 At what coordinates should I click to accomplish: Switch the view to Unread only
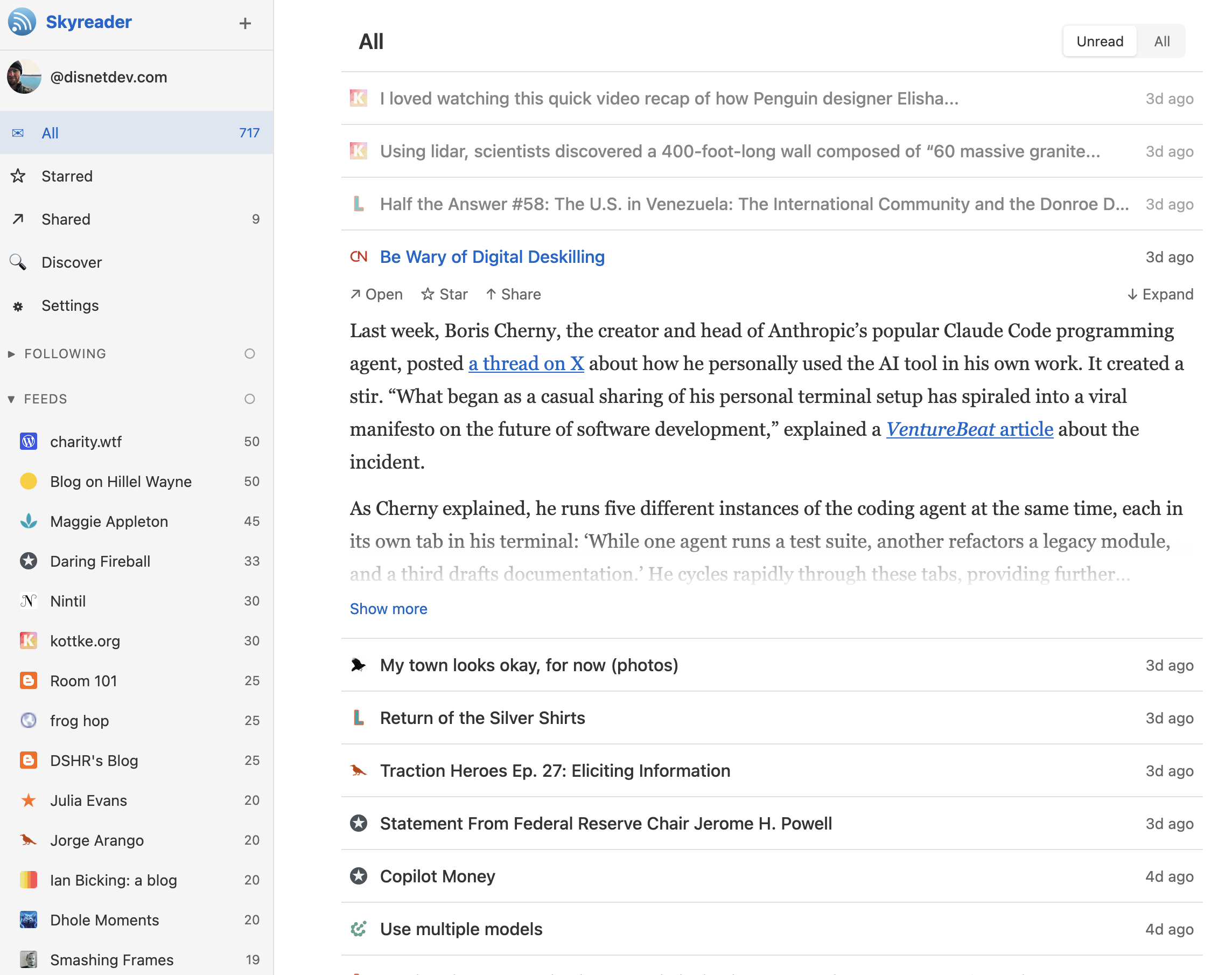pyautogui.click(x=1099, y=40)
